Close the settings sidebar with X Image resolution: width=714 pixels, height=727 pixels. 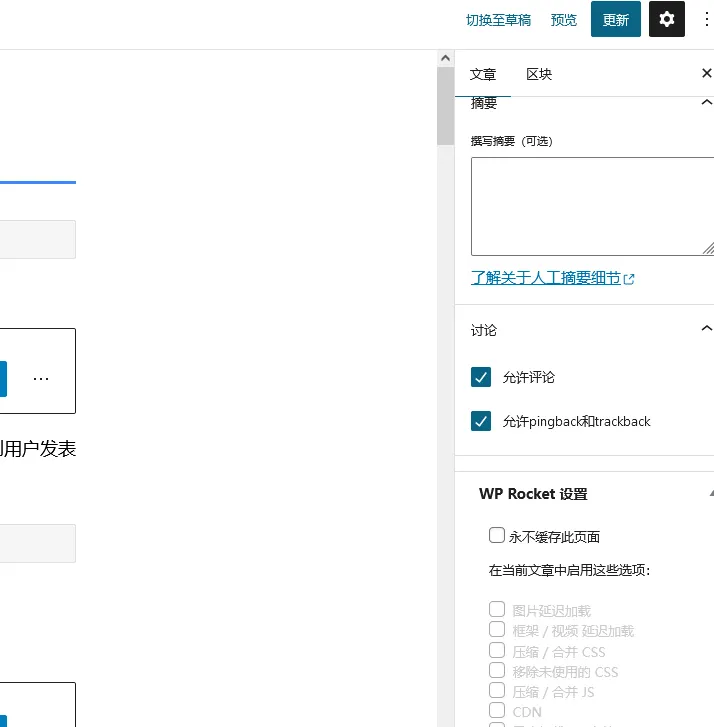pos(706,73)
